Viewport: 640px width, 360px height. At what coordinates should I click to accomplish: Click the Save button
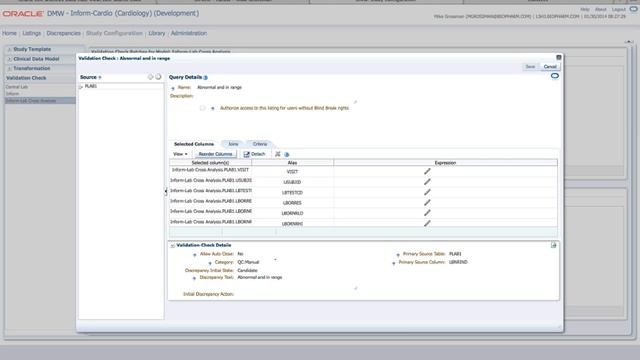click(530, 67)
